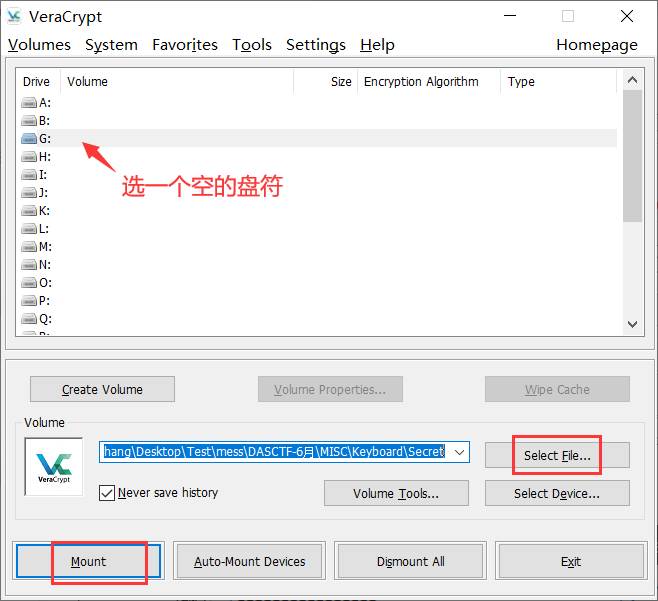The image size is (658, 601).
Task: Click the Create Volume button
Action: click(x=102, y=389)
